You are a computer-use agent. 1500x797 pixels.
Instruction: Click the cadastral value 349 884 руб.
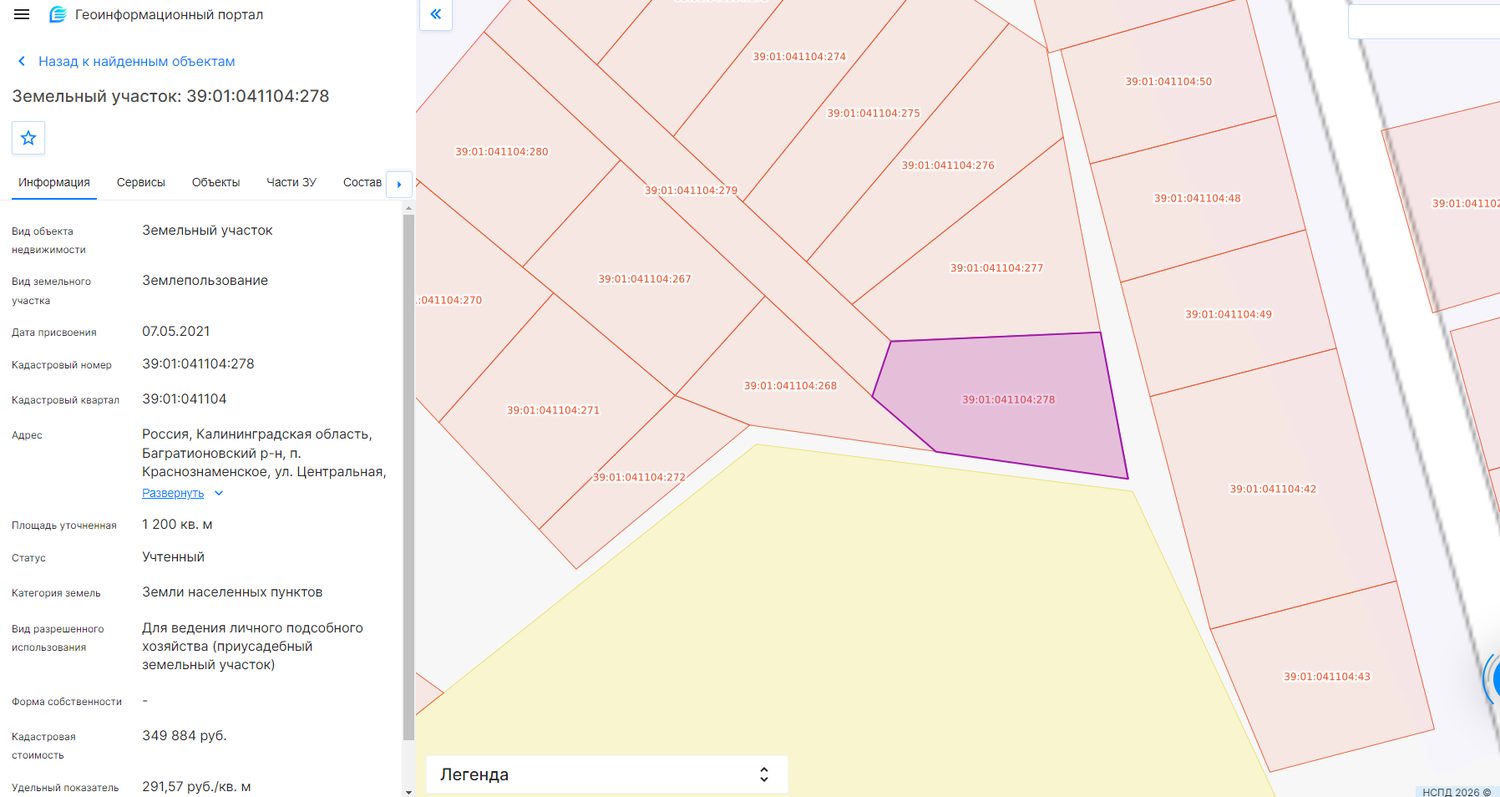(184, 736)
